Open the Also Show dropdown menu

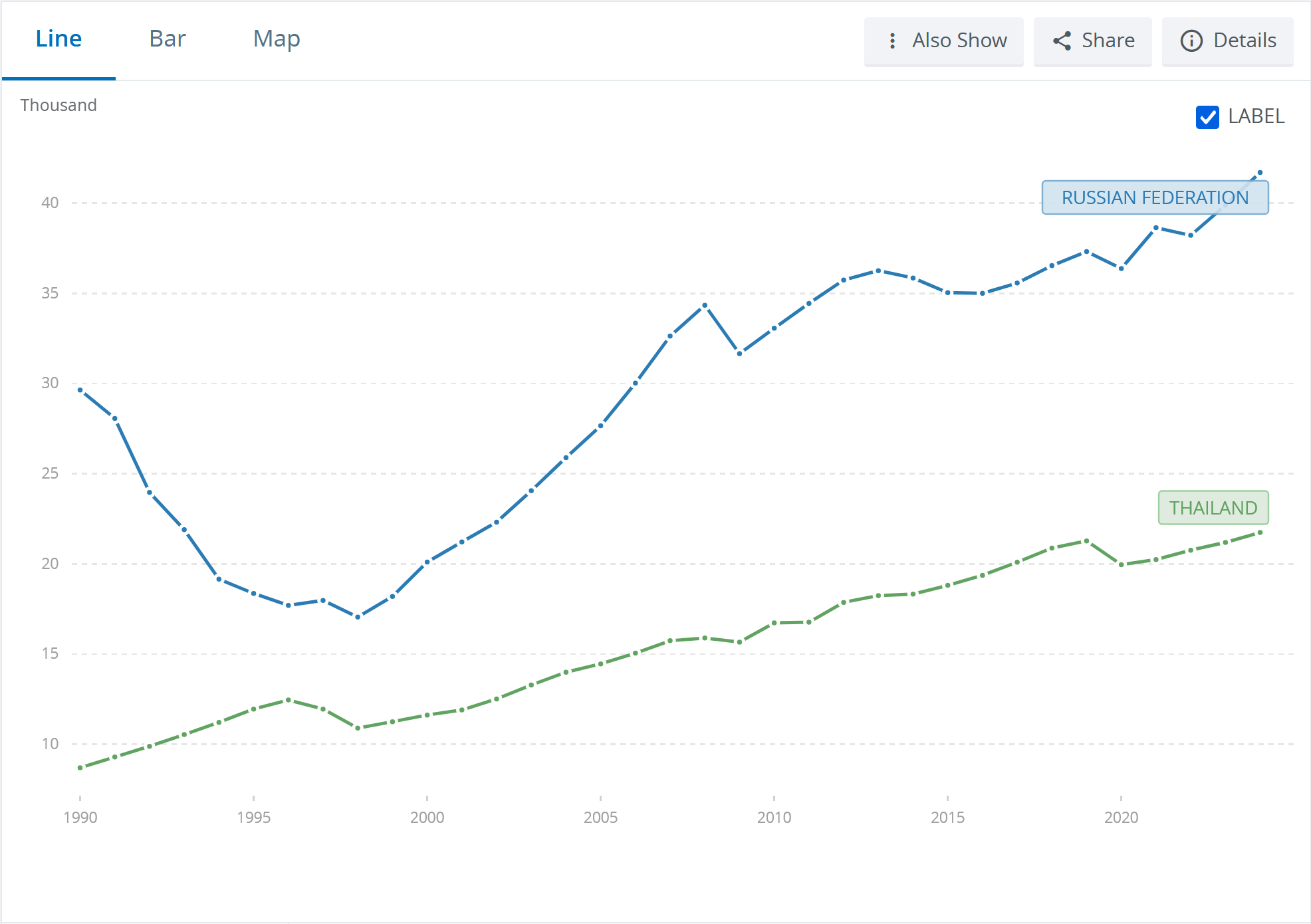click(943, 41)
